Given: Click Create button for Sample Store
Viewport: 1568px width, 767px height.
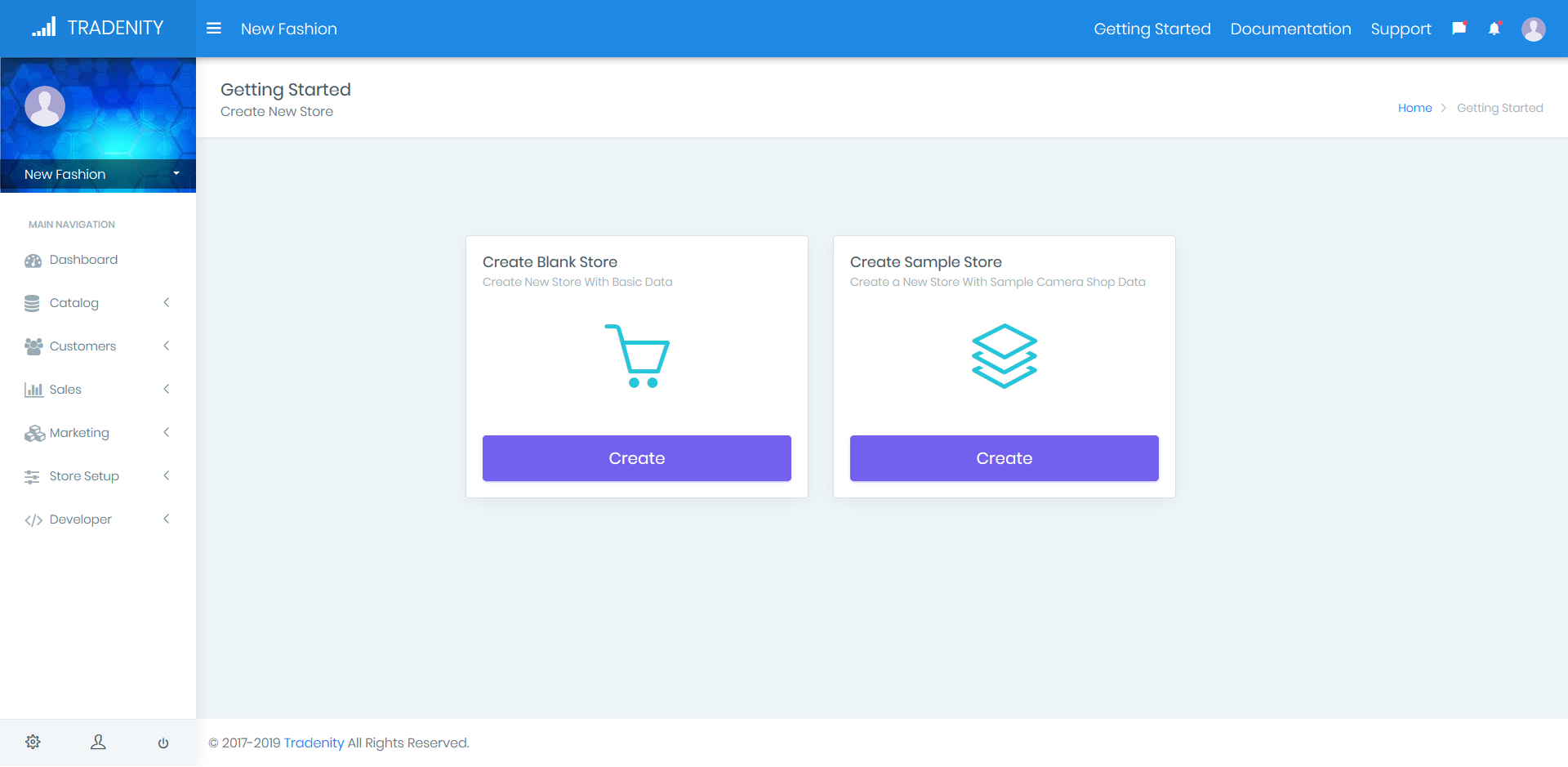Looking at the screenshot, I should click(1004, 458).
